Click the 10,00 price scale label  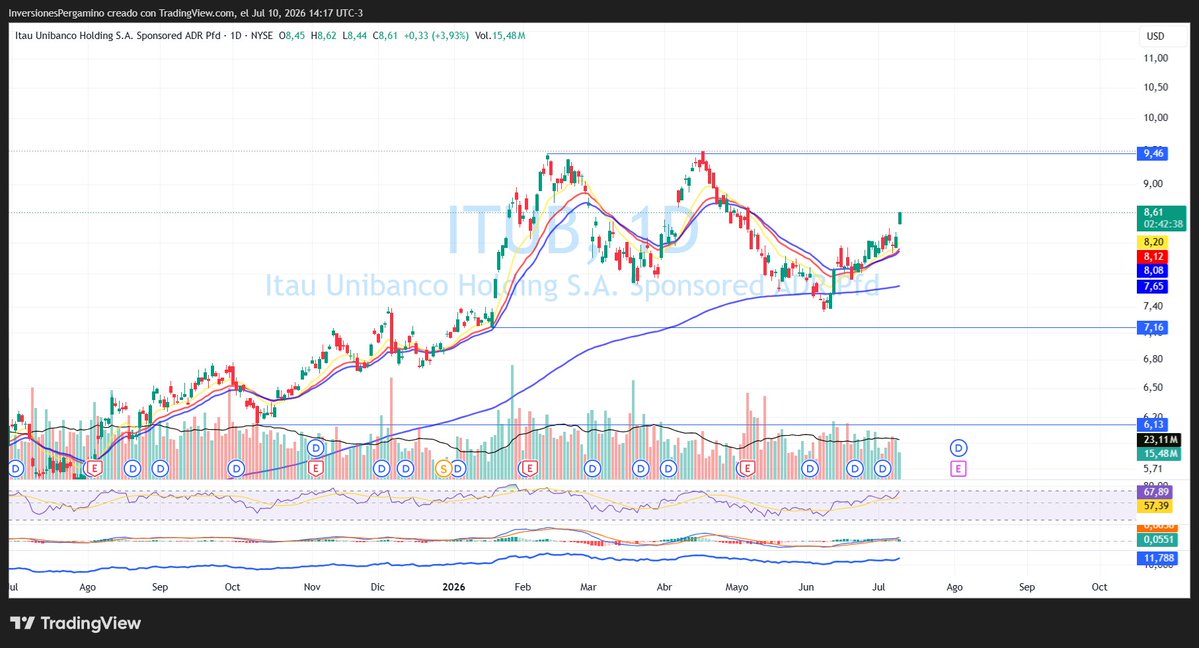click(1155, 118)
